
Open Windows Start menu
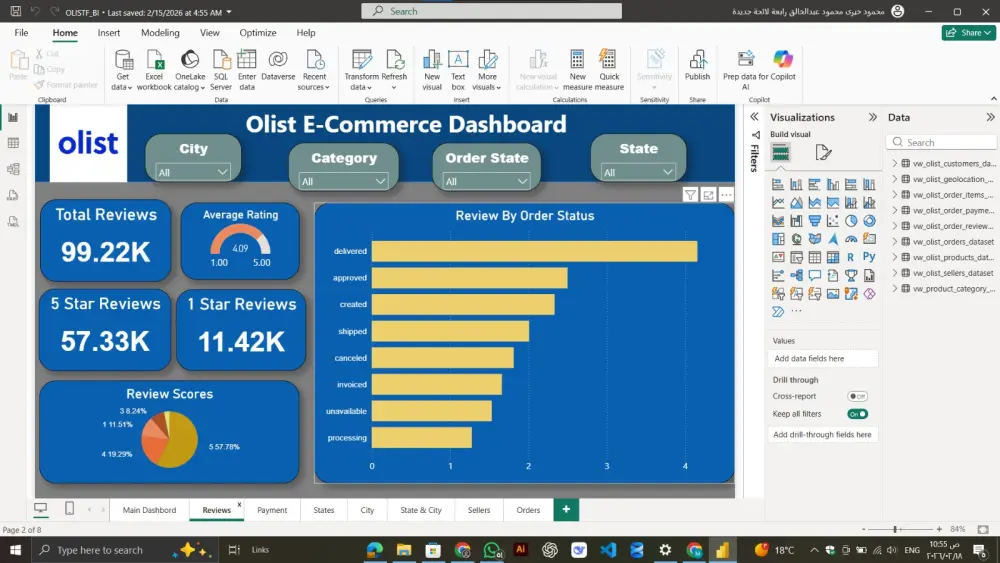click(15, 550)
